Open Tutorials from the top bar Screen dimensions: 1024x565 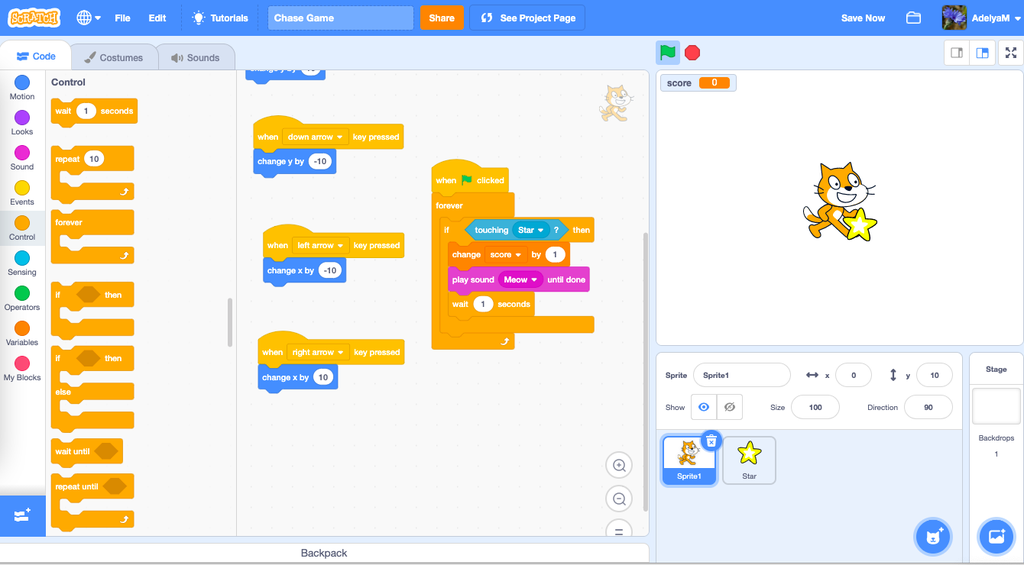(220, 18)
